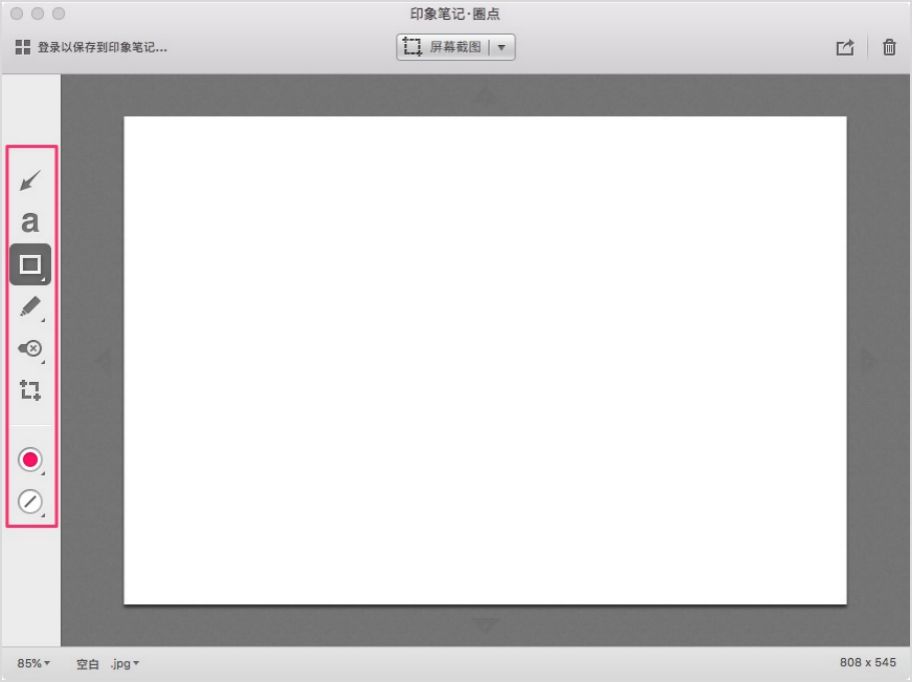Click the canvas extend-left arrow

pyautogui.click(x=104, y=360)
